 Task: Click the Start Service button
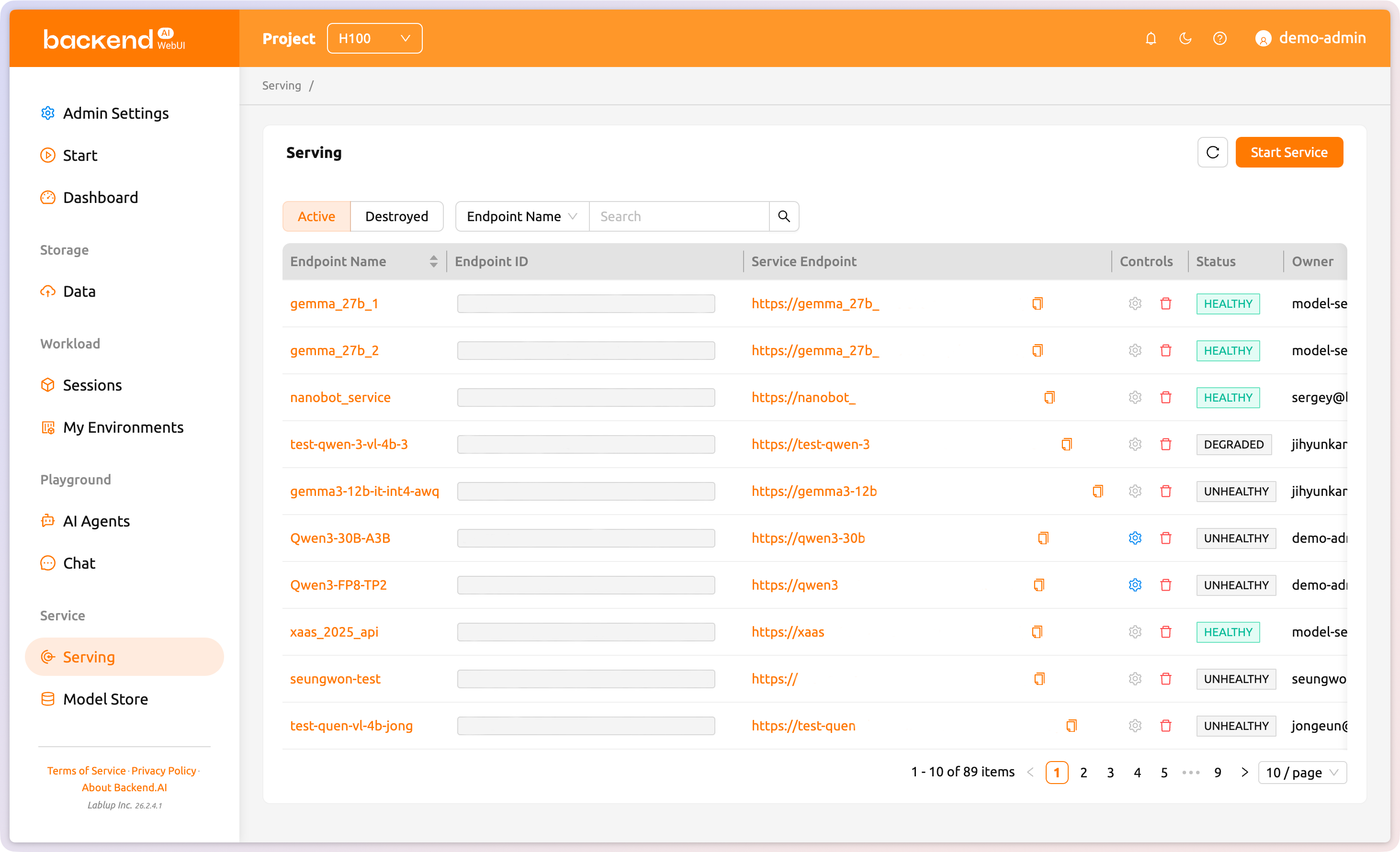[1289, 152]
